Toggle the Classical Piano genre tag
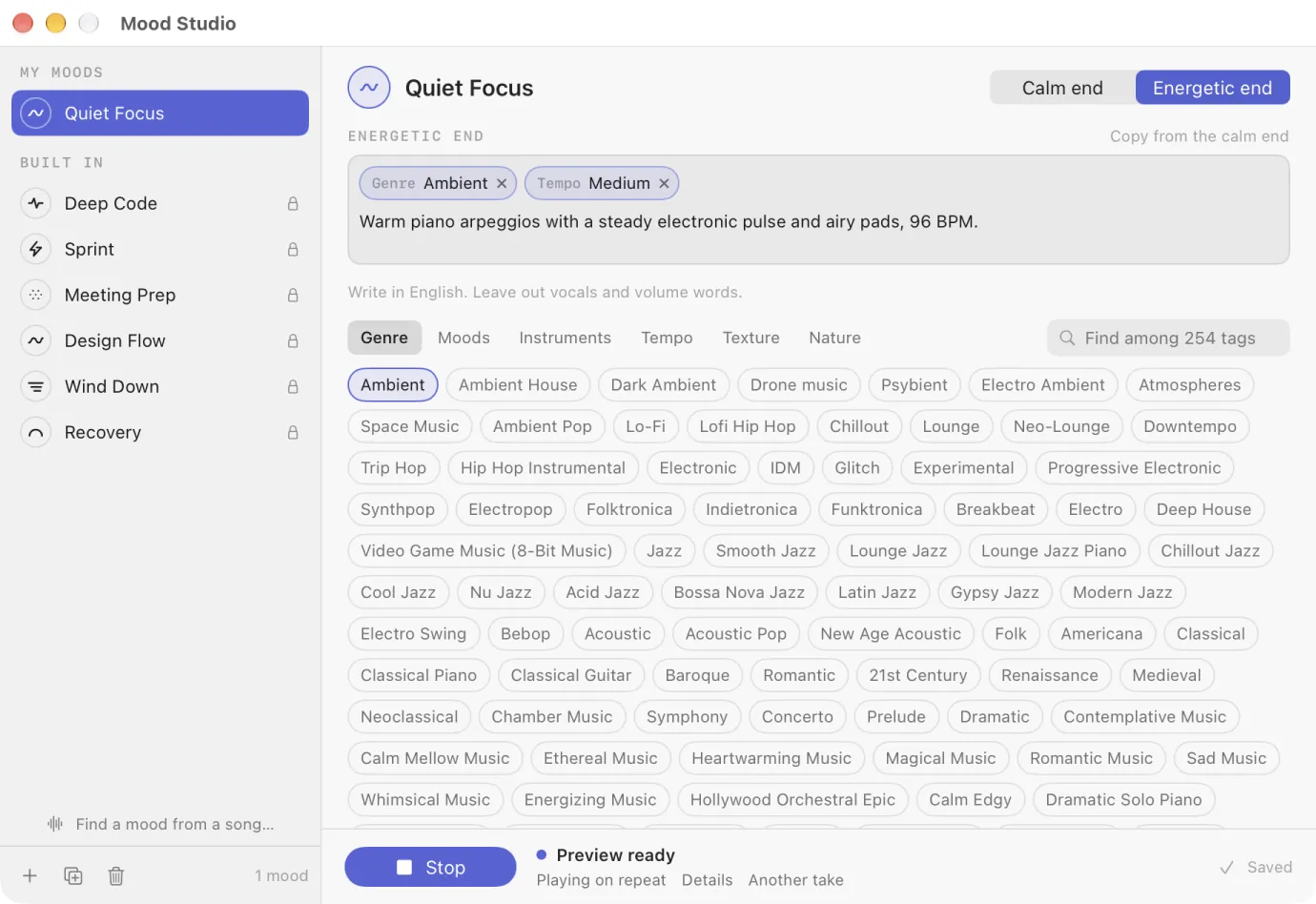Image resolution: width=1316 pixels, height=904 pixels. [419, 675]
